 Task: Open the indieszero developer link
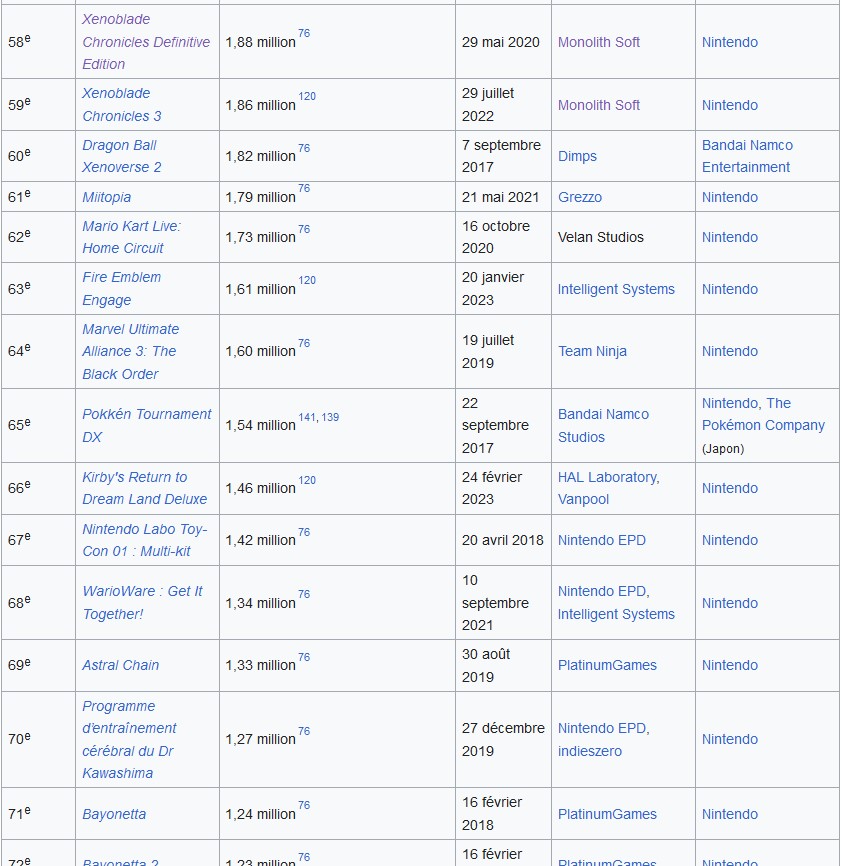[x=589, y=751]
